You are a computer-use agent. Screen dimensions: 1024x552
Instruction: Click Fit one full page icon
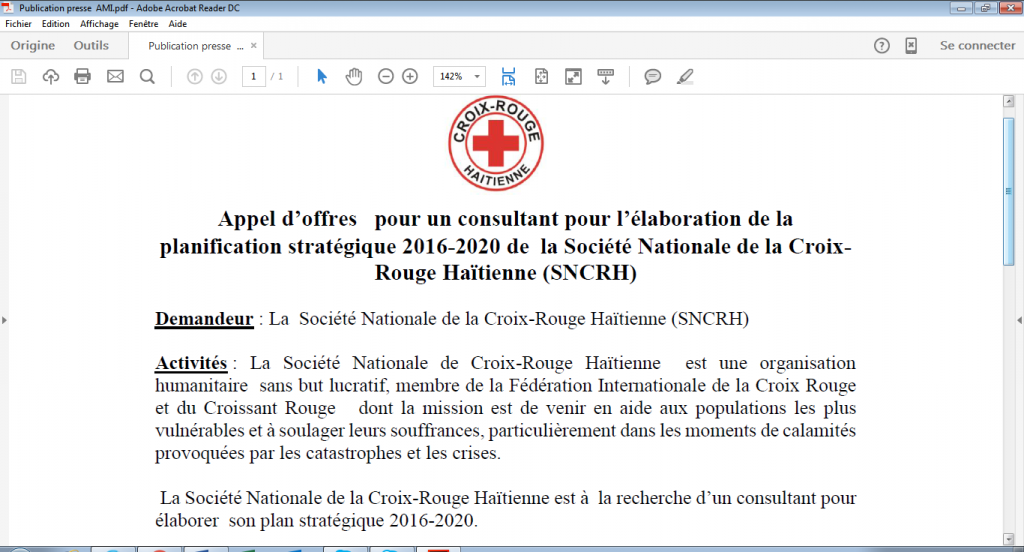click(x=541, y=76)
